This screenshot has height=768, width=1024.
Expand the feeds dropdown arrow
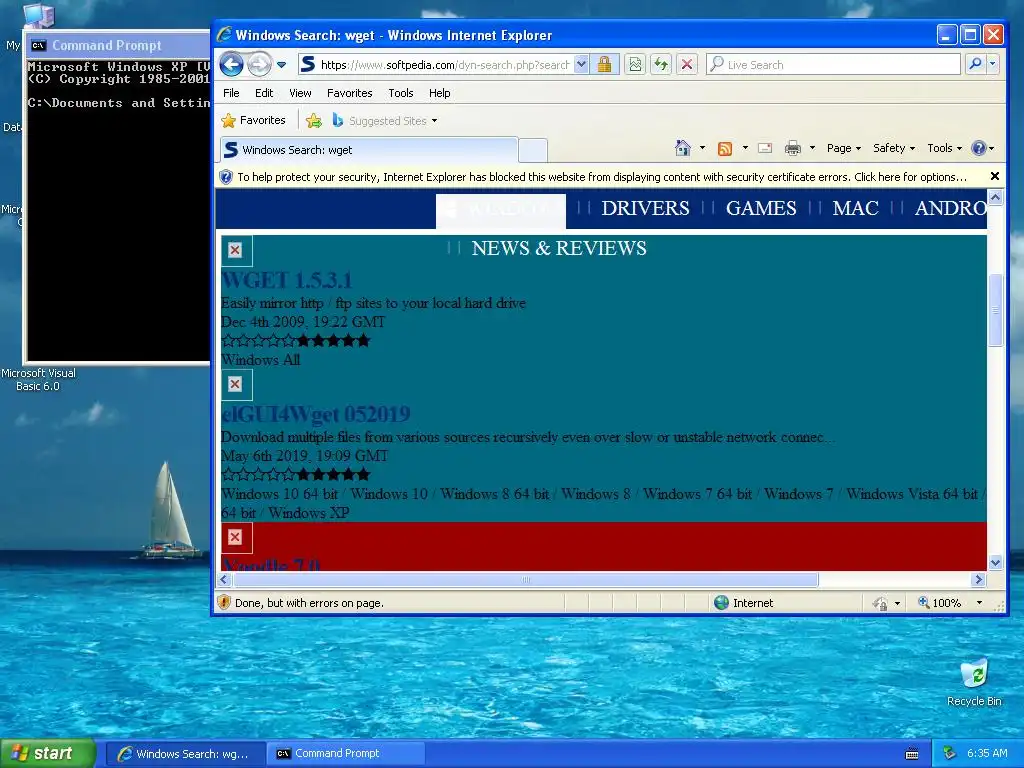(745, 148)
